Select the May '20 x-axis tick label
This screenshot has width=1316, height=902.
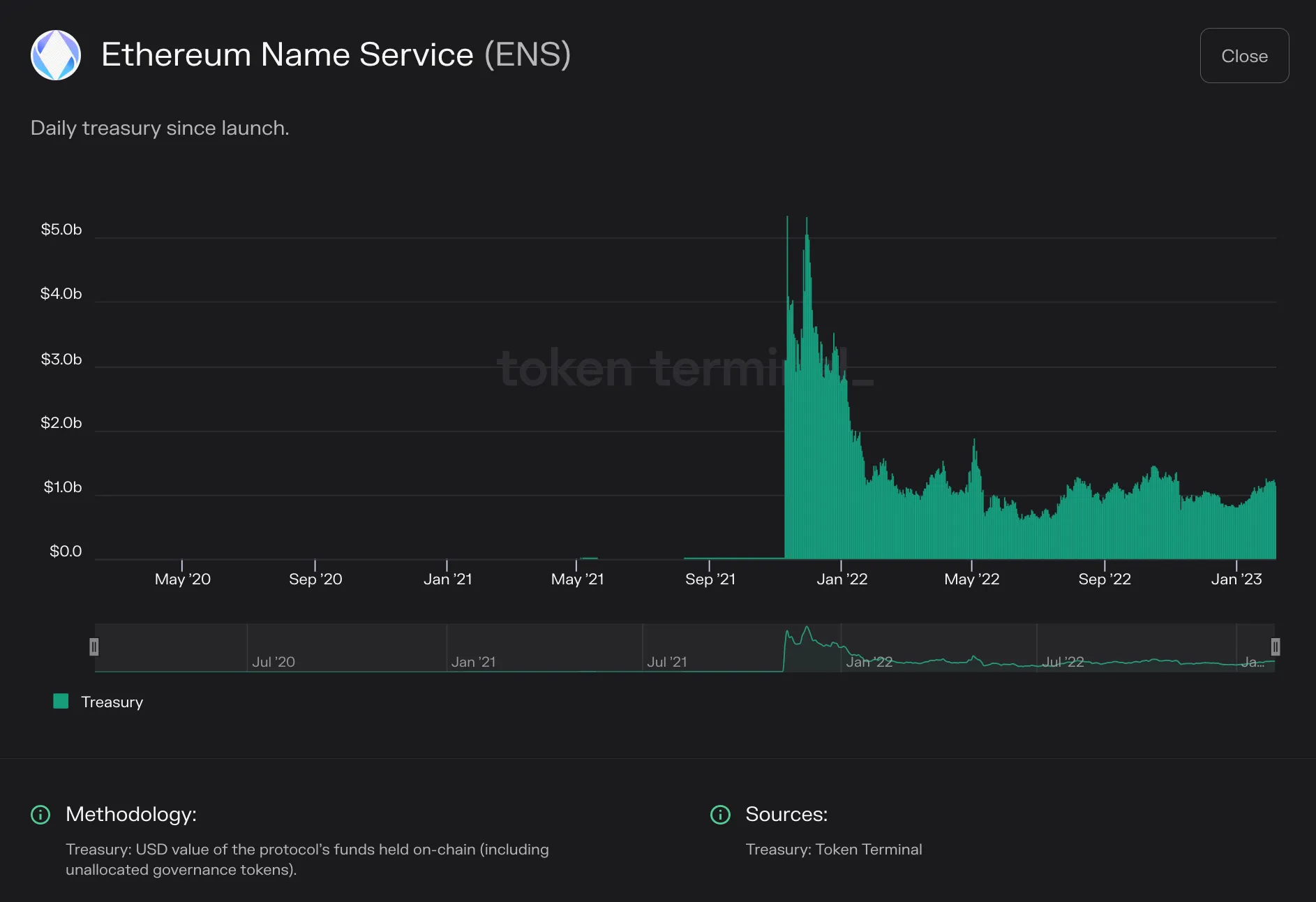point(183,579)
